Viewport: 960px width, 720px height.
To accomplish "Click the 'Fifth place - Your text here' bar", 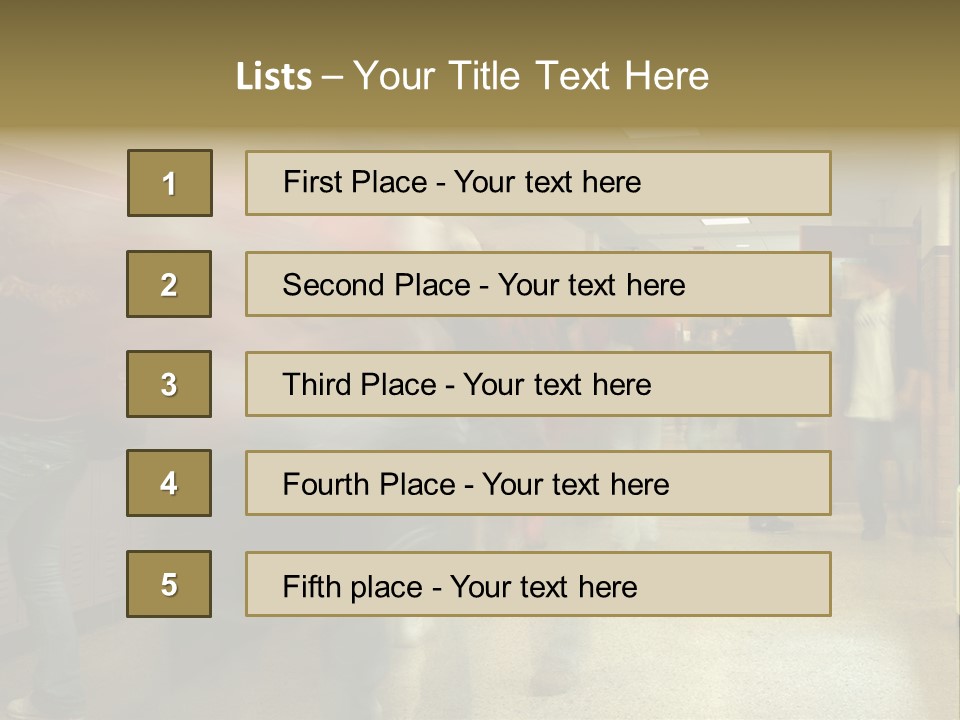I will tap(538, 584).
